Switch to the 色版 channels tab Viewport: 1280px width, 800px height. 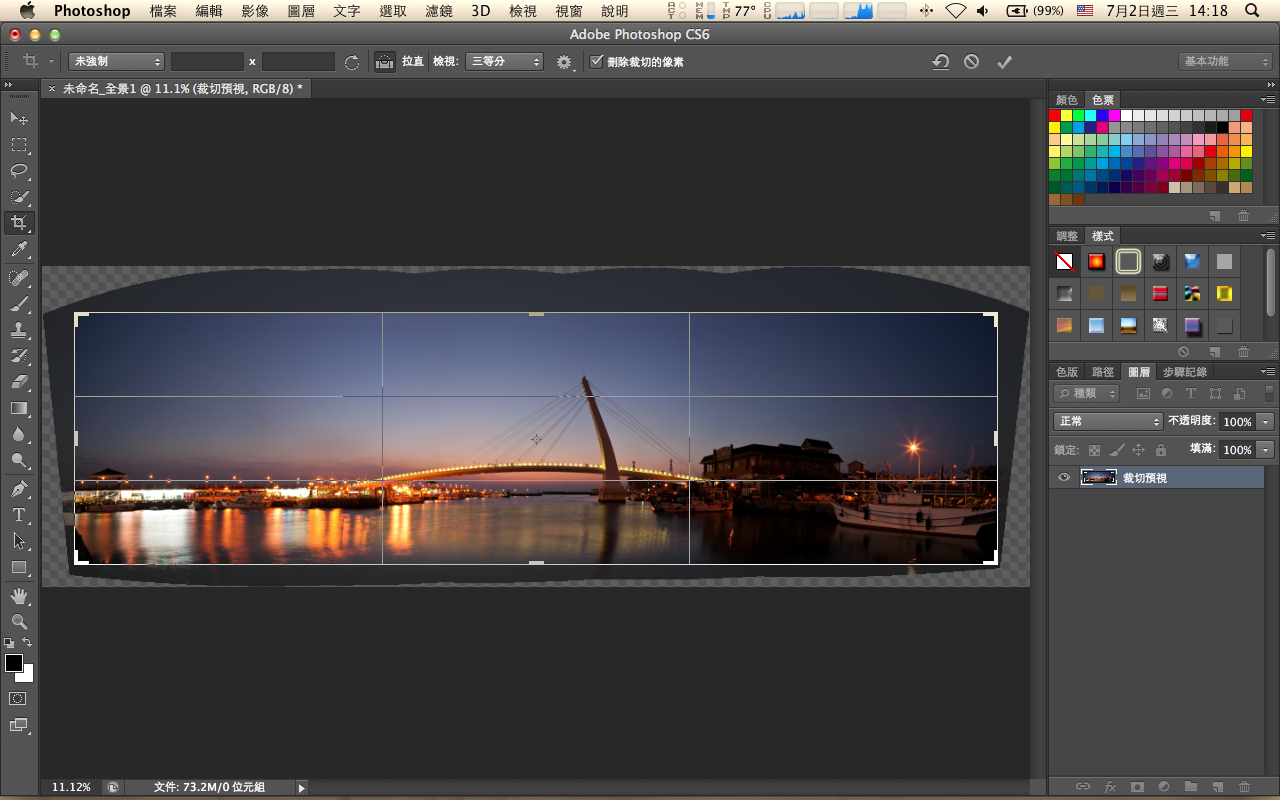point(1067,372)
